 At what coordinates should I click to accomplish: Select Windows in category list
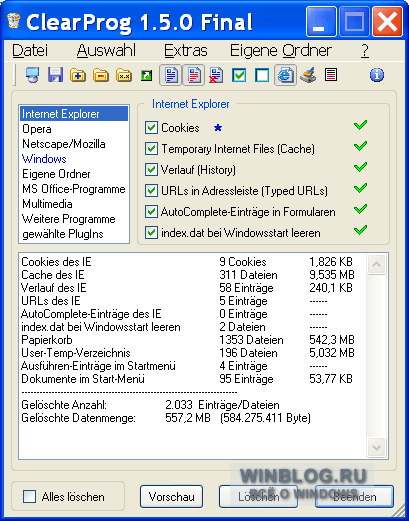tap(74, 159)
